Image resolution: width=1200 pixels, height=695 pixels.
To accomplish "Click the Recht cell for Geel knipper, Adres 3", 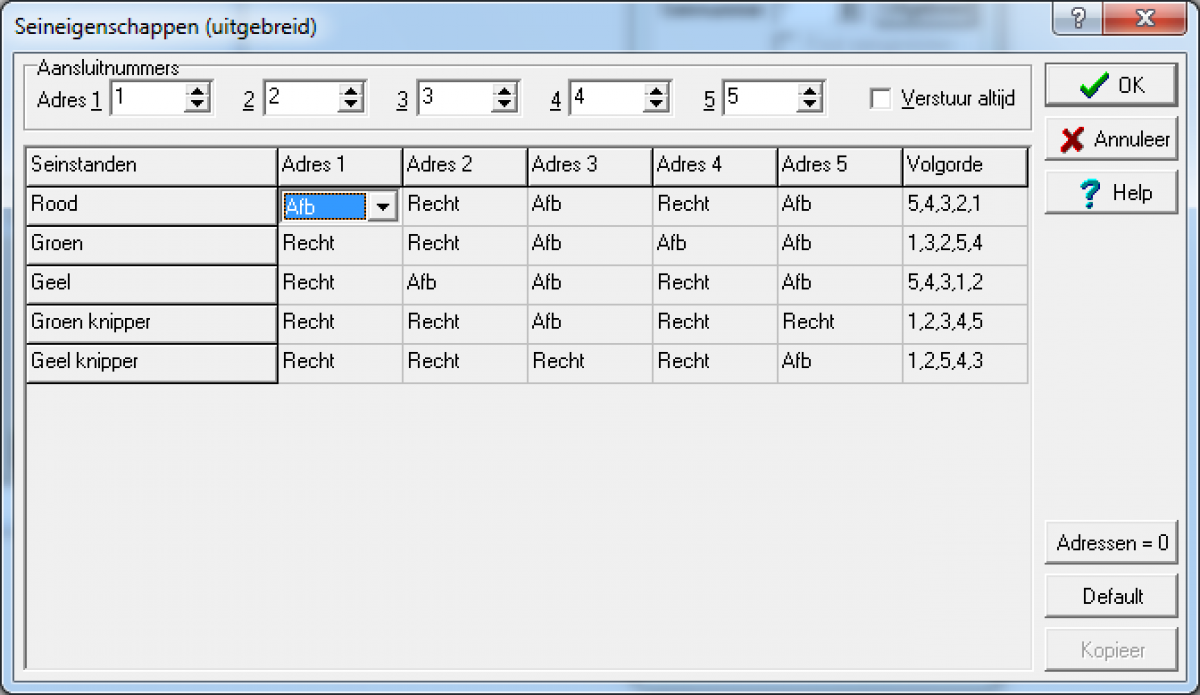I will click(590, 363).
